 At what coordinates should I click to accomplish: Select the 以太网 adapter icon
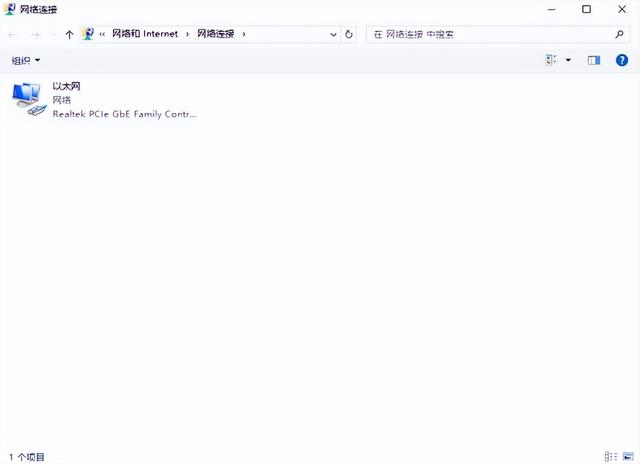[29, 99]
